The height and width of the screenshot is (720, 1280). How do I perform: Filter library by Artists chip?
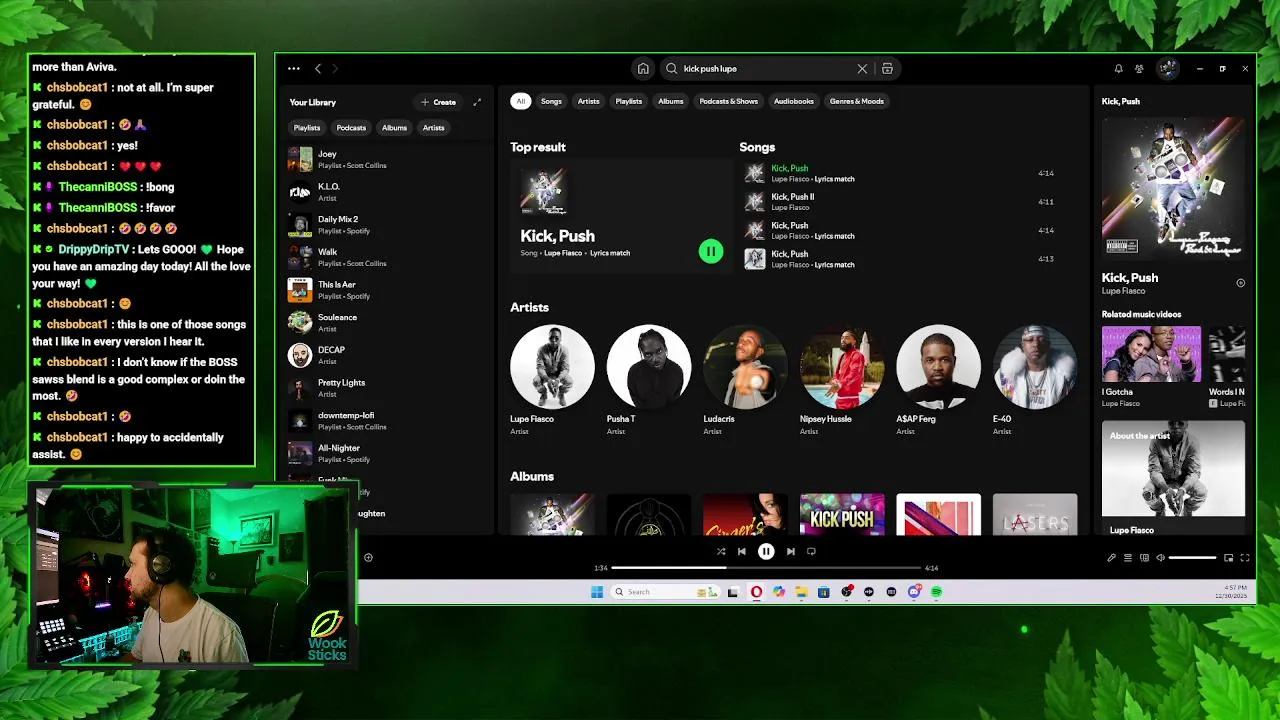(433, 128)
